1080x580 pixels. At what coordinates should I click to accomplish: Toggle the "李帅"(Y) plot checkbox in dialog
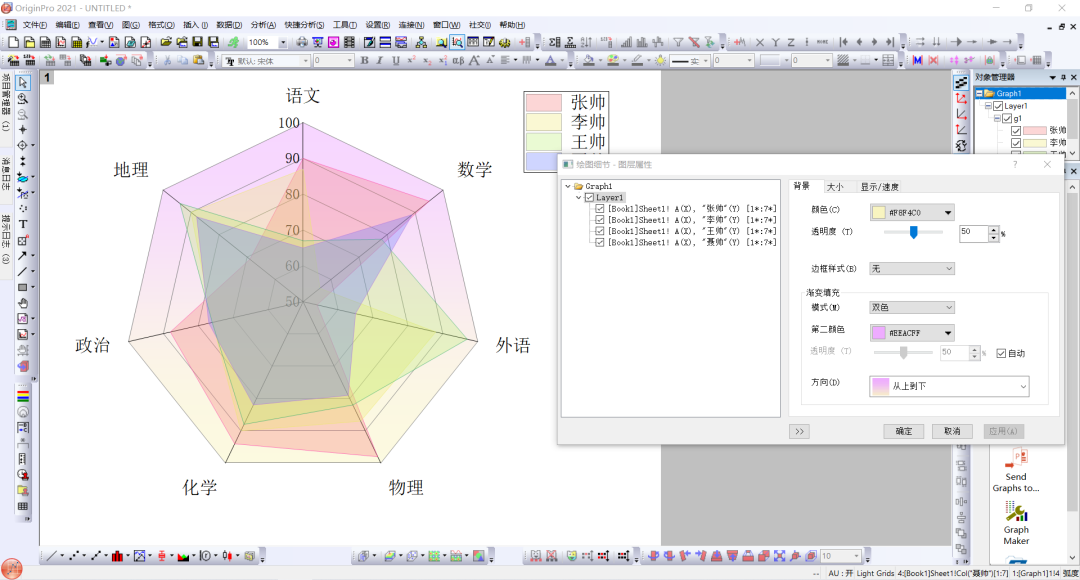pos(600,220)
